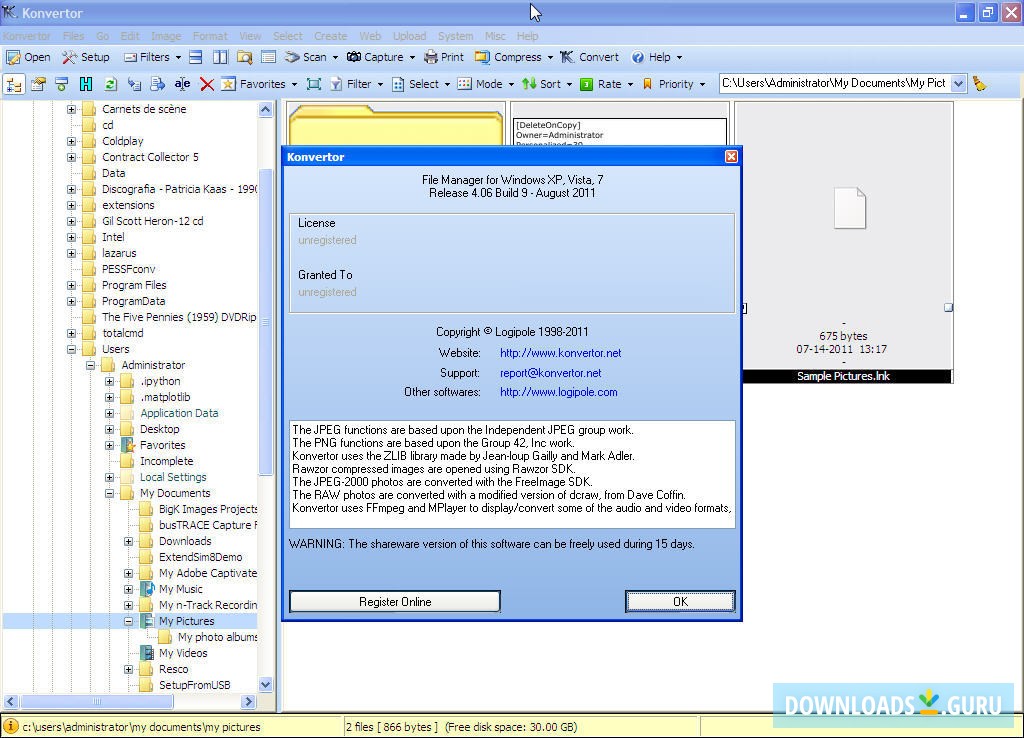The height and width of the screenshot is (738, 1024).
Task: Select the My Videos tree folder
Action: click(184, 653)
